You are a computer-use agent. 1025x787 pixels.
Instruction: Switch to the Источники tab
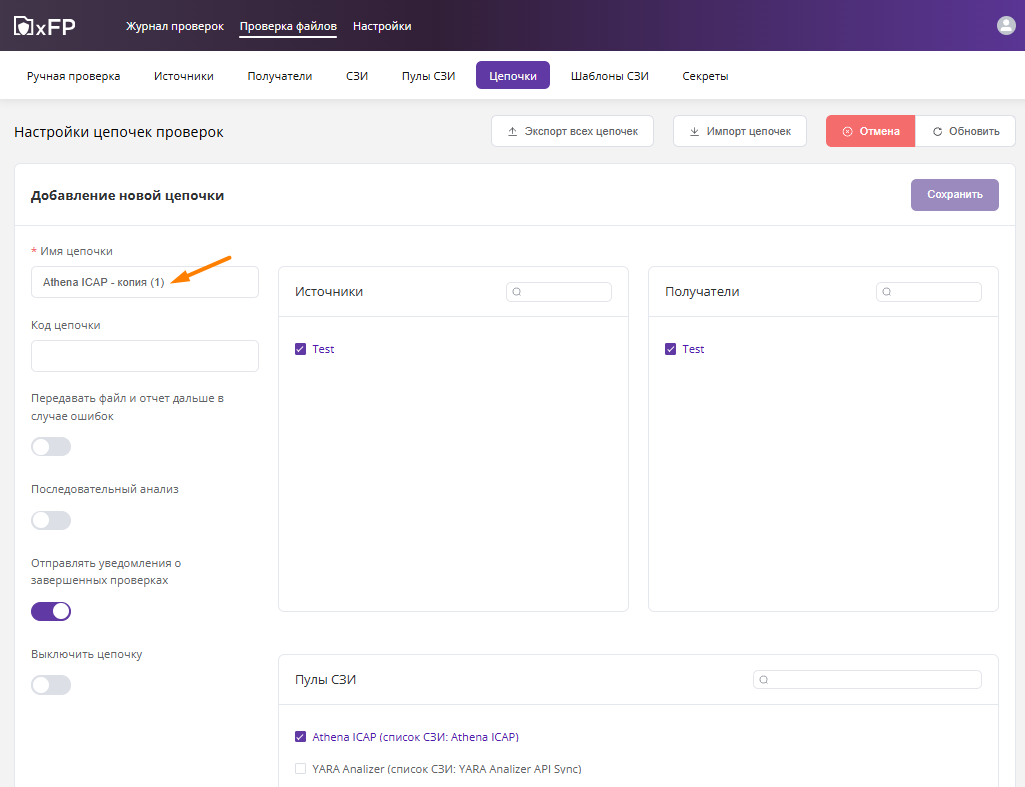click(x=184, y=76)
